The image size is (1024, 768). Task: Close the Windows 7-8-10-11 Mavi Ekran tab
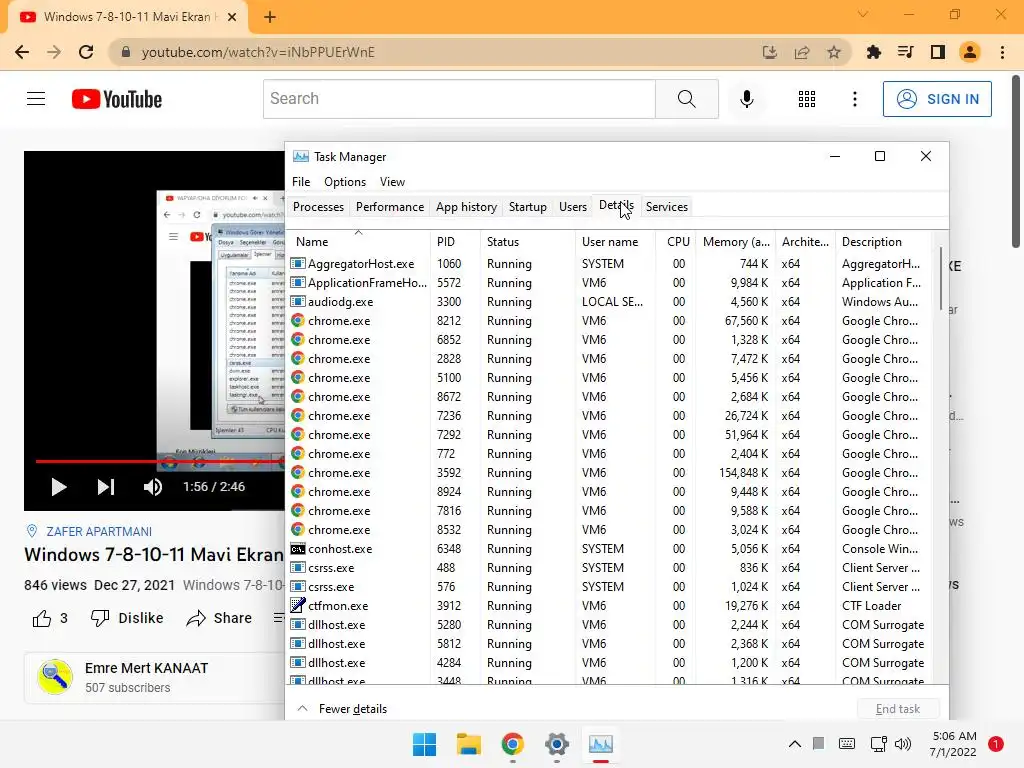coord(232,17)
